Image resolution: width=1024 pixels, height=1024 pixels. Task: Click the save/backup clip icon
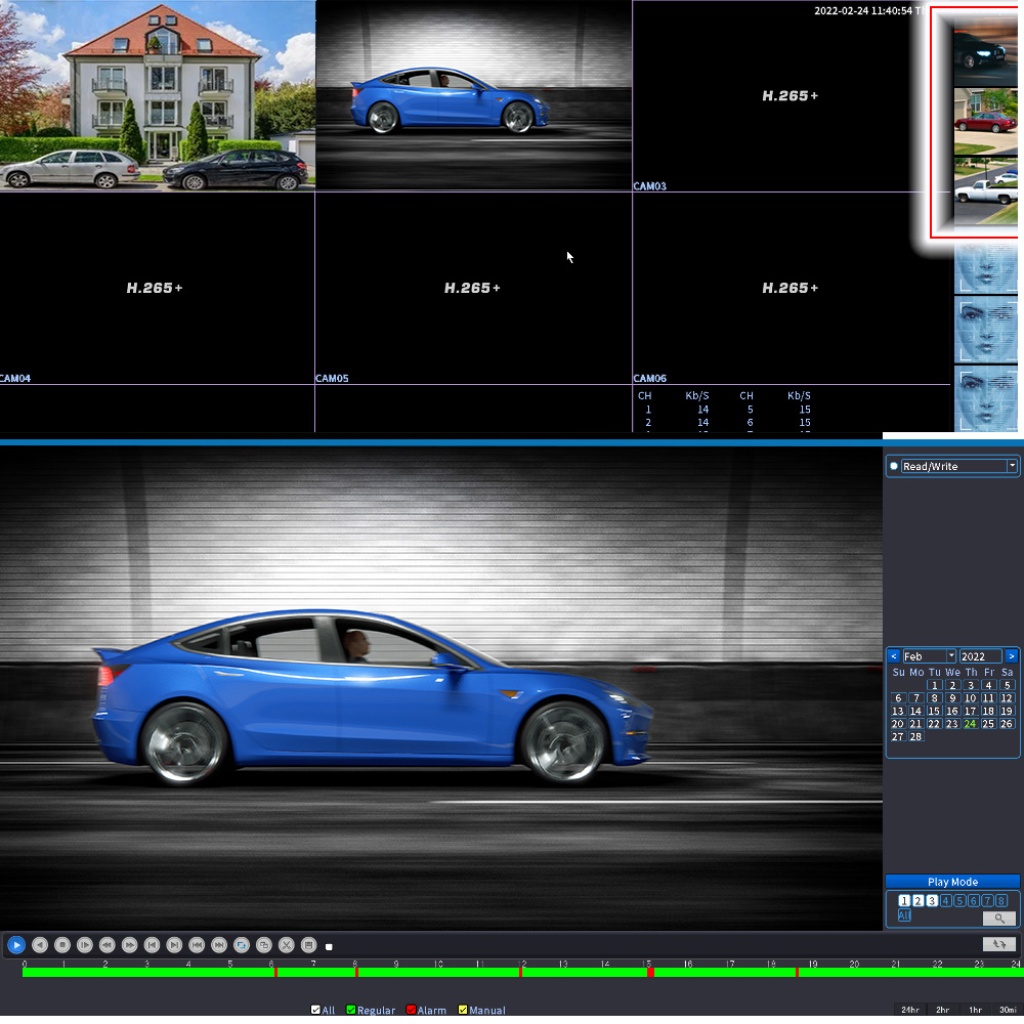pos(309,944)
